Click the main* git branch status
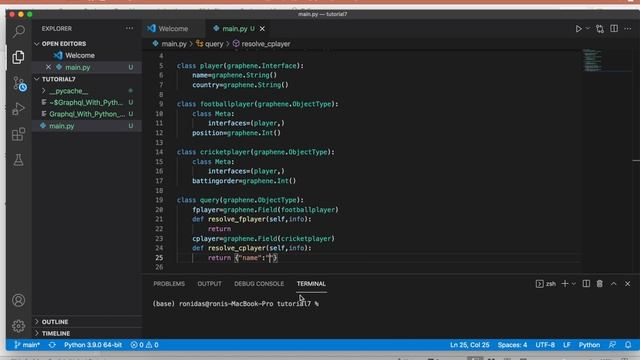The height and width of the screenshot is (360, 640). pyautogui.click(x=27, y=345)
